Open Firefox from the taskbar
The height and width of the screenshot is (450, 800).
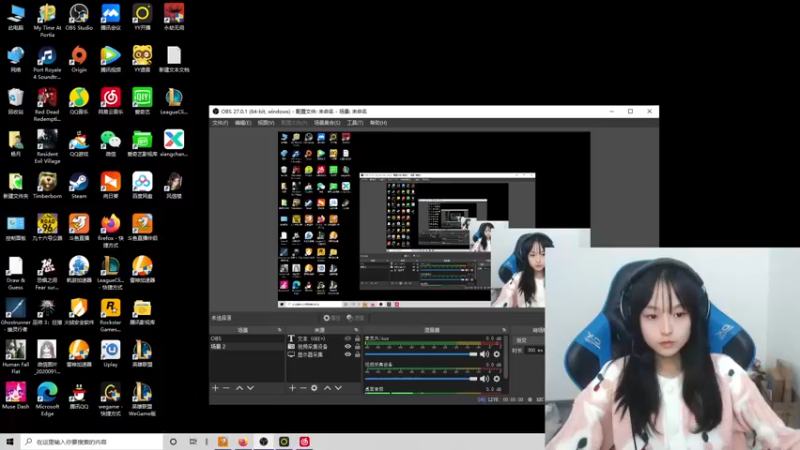(x=243, y=441)
